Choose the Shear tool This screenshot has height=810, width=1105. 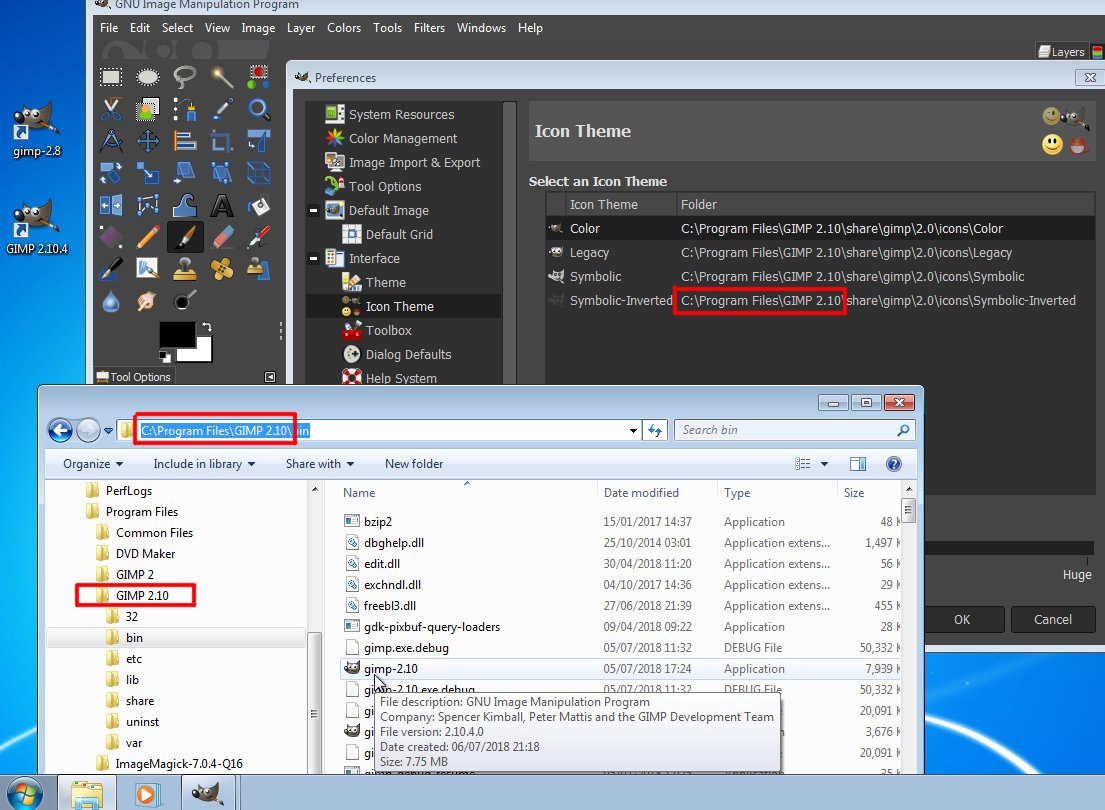(185, 173)
